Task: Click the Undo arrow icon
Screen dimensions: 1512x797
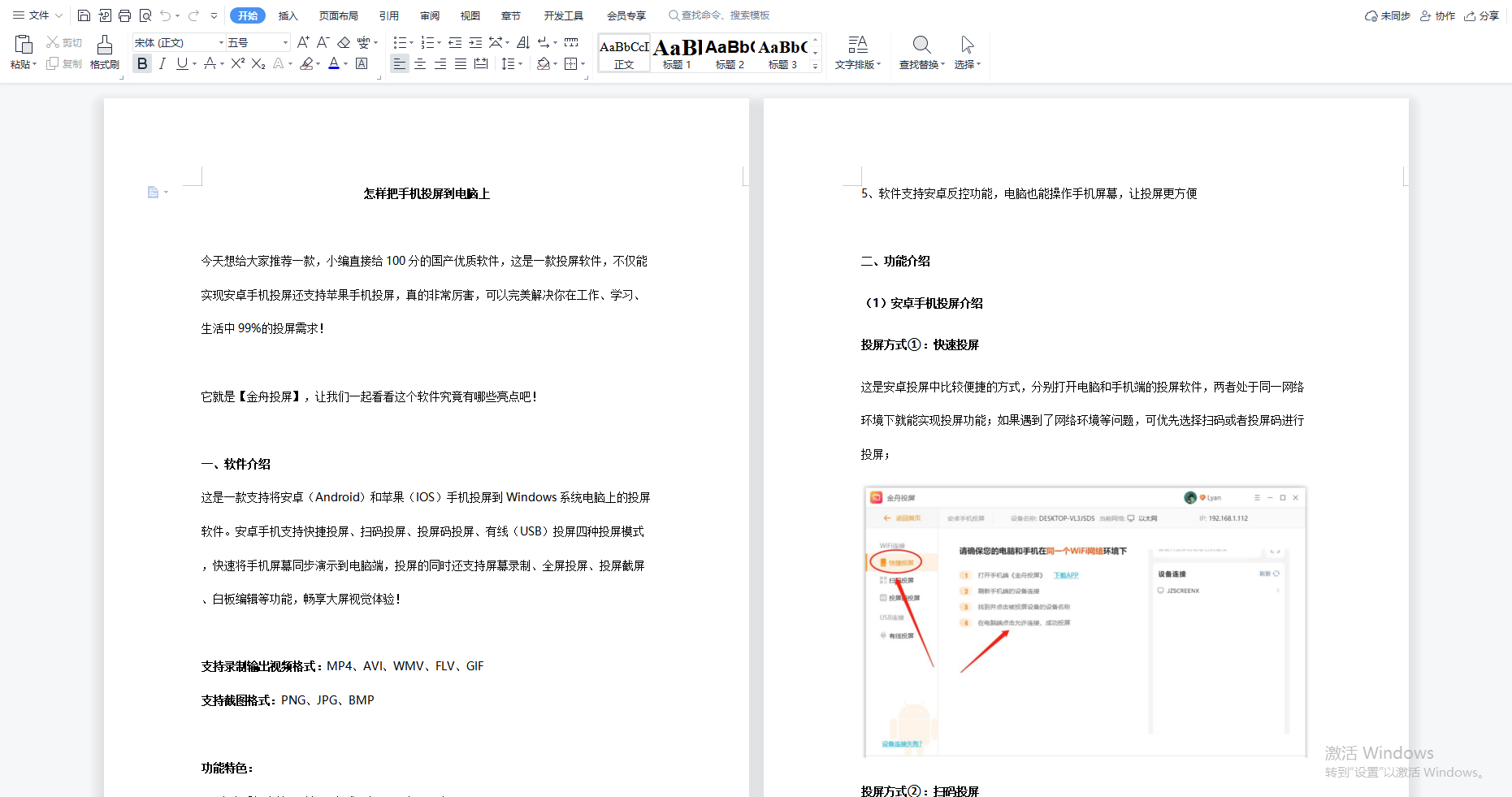Action: (166, 15)
